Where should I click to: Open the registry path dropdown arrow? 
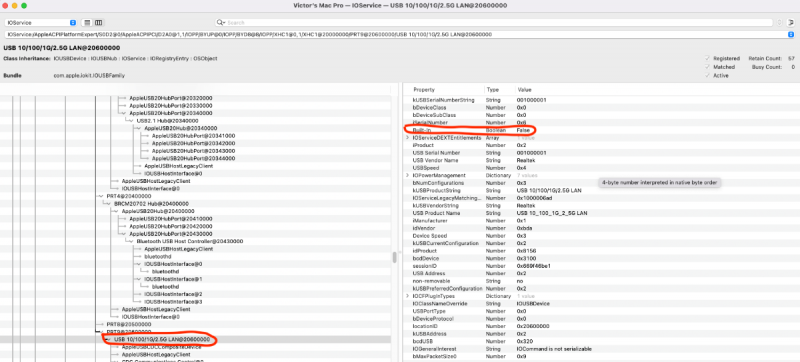point(790,34)
